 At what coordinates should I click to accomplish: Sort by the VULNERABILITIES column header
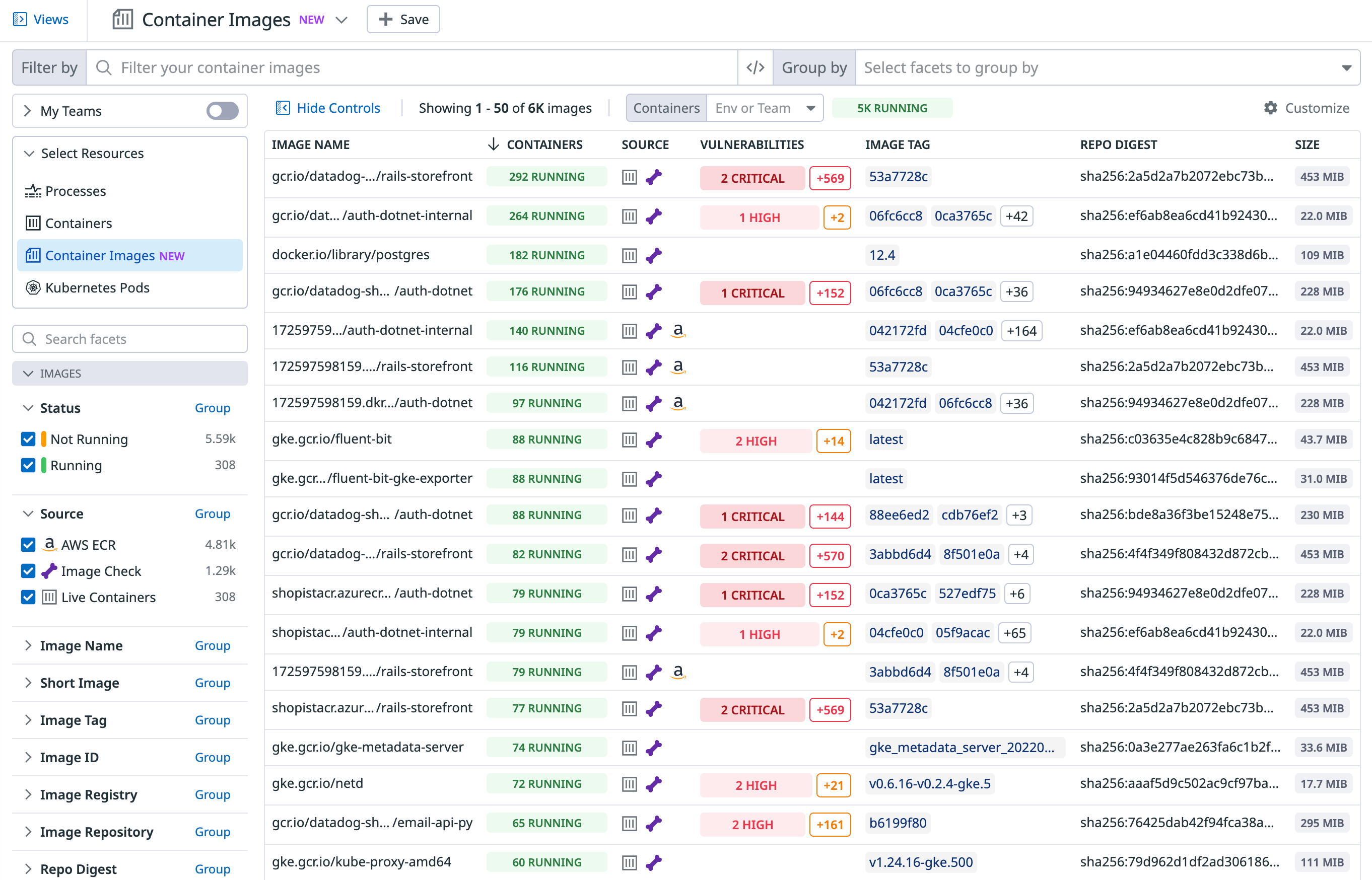752,144
